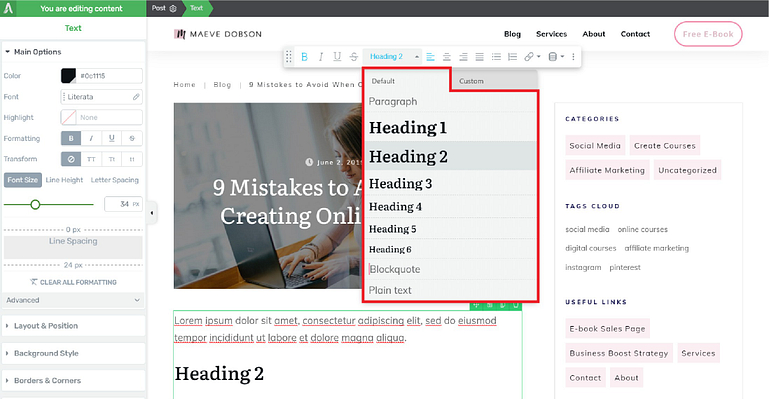Align text left in toolbar
The image size is (769, 399).
(431, 57)
